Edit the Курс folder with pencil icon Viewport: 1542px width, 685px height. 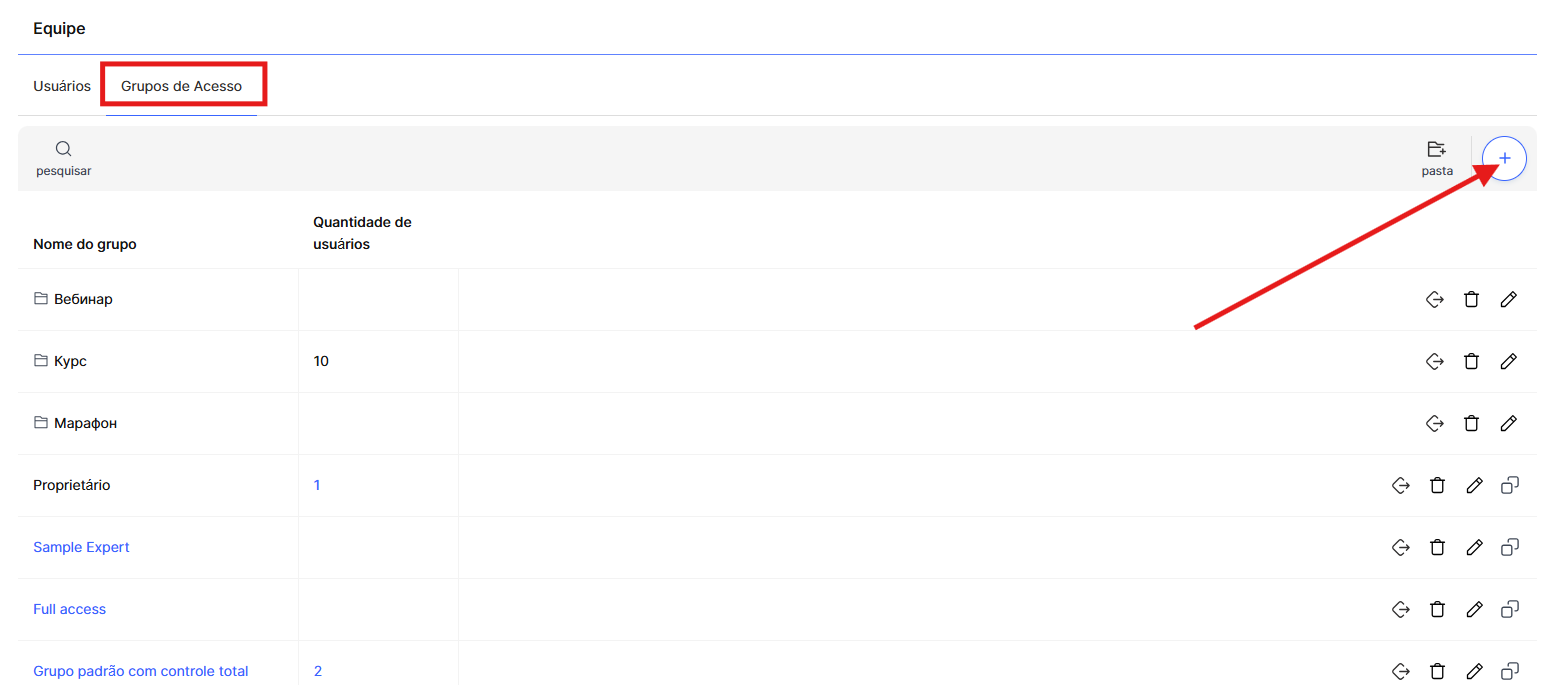[x=1509, y=361]
